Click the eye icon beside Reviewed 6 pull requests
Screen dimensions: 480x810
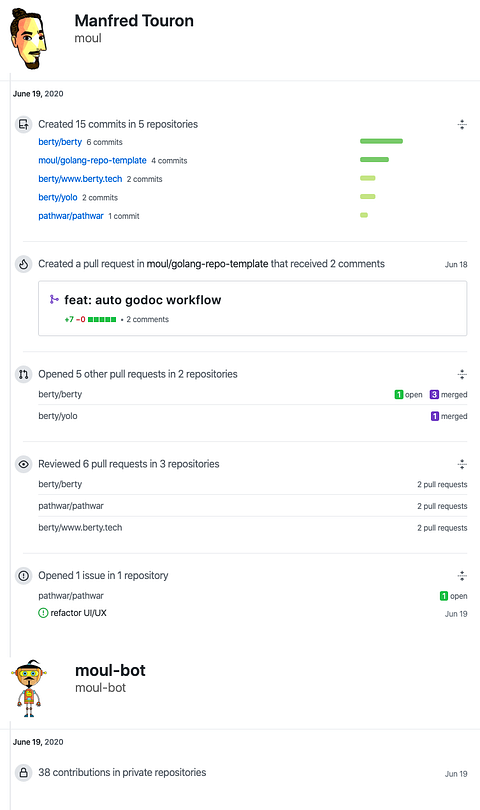coord(23,464)
